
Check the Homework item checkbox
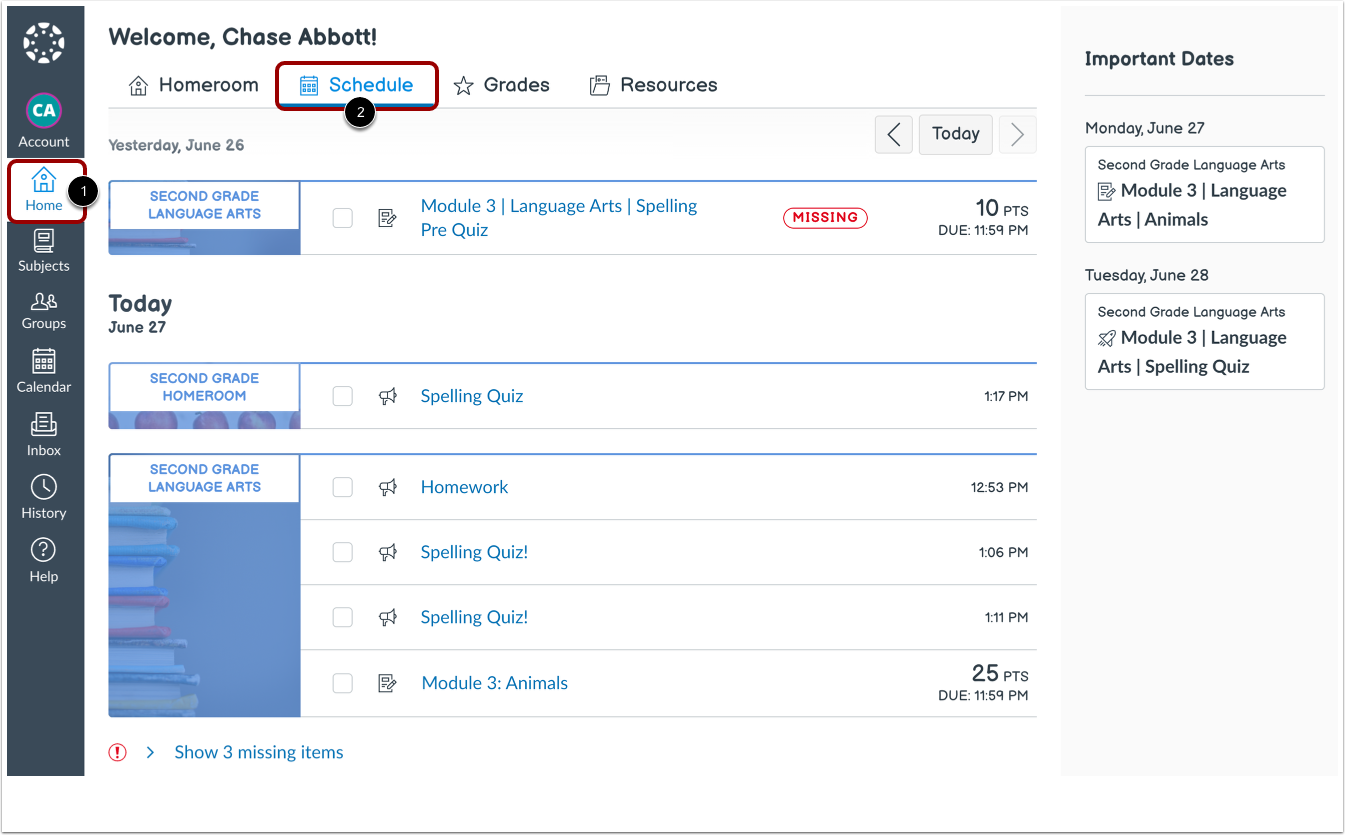(x=342, y=487)
